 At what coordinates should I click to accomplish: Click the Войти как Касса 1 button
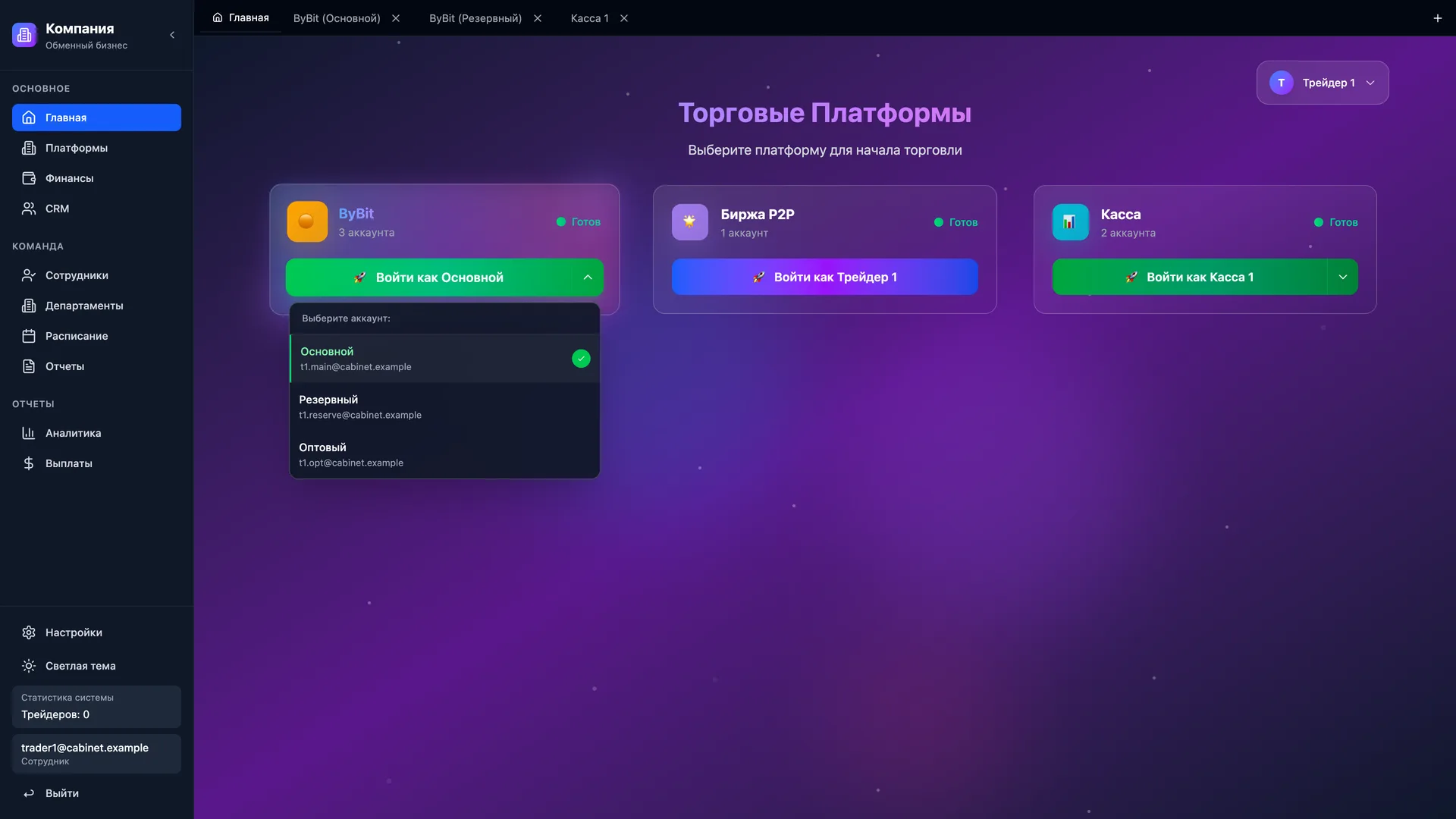[1189, 277]
